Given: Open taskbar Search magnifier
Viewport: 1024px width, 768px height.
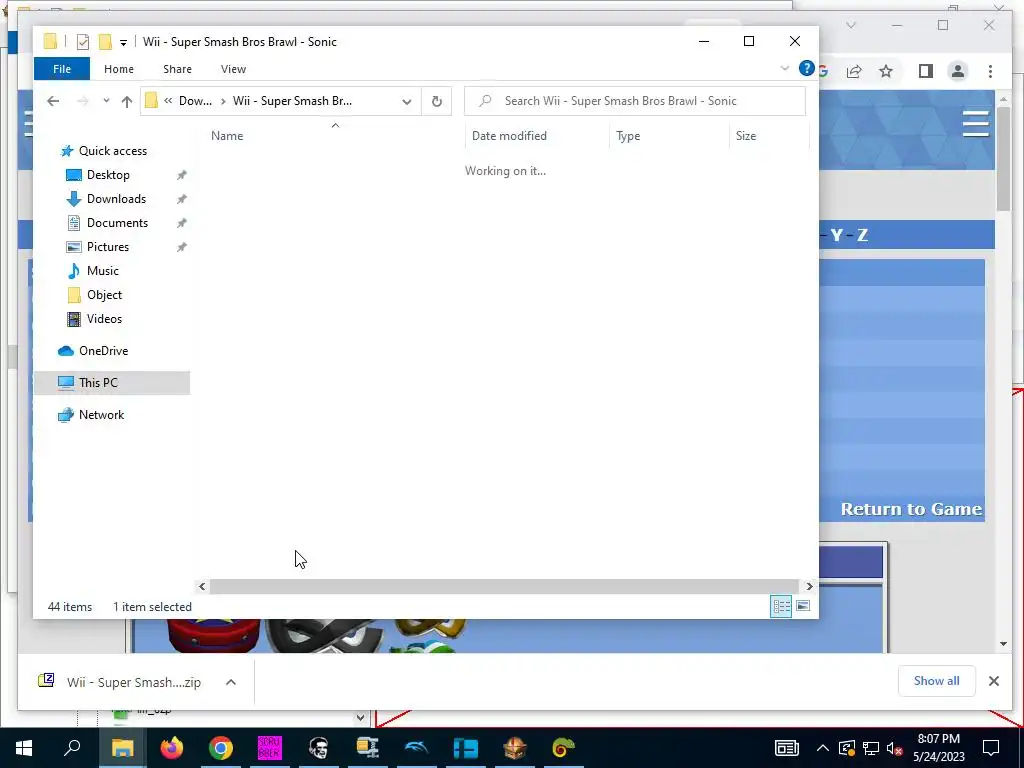Looking at the screenshot, I should pos(72,748).
